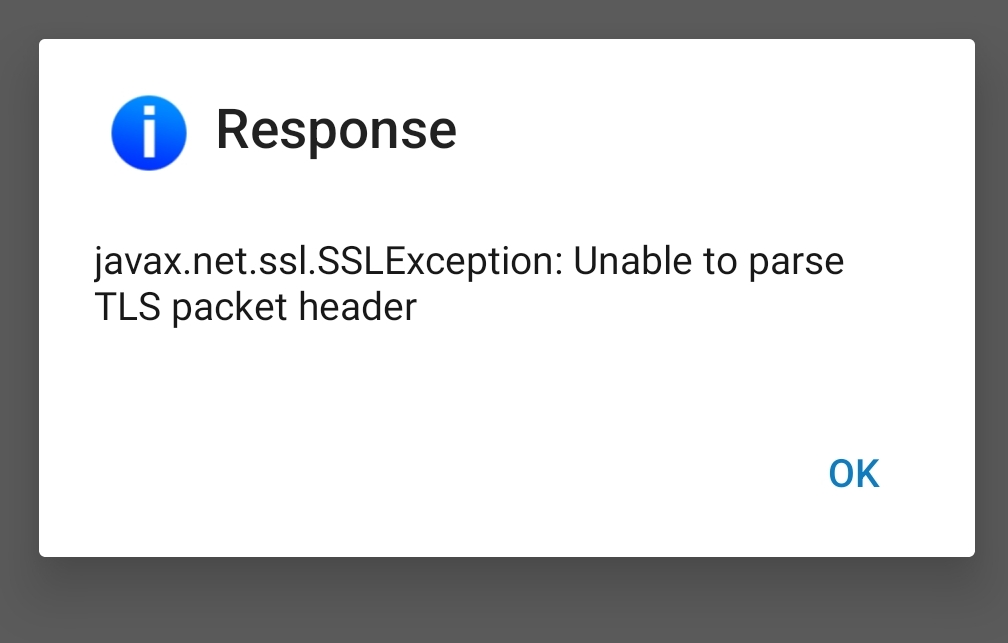Screen dimensions: 1008x643
Task: Click the javax.net.ssl.SSLException error text
Action: 468,262
